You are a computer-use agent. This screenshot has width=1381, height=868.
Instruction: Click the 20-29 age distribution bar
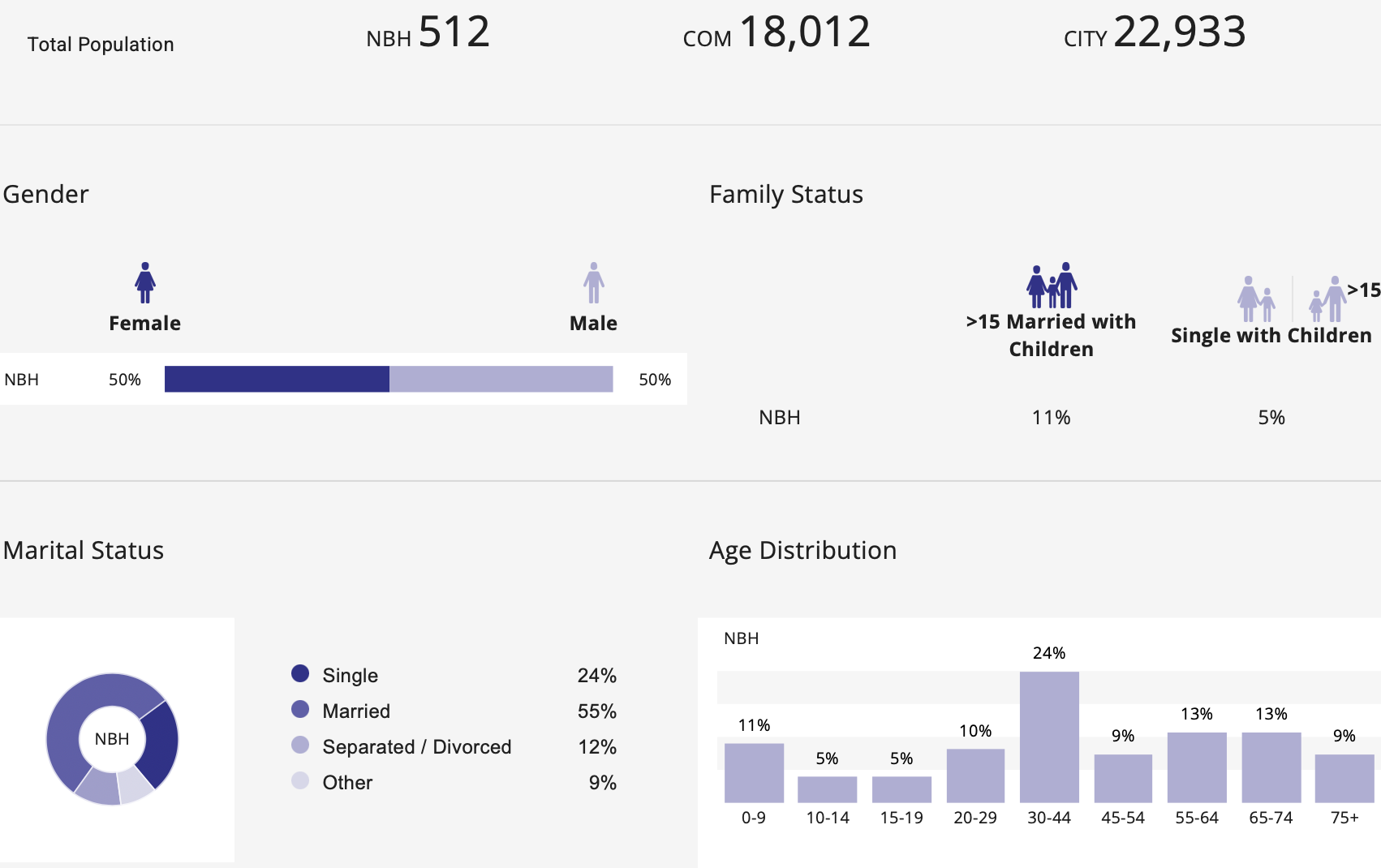[975, 775]
